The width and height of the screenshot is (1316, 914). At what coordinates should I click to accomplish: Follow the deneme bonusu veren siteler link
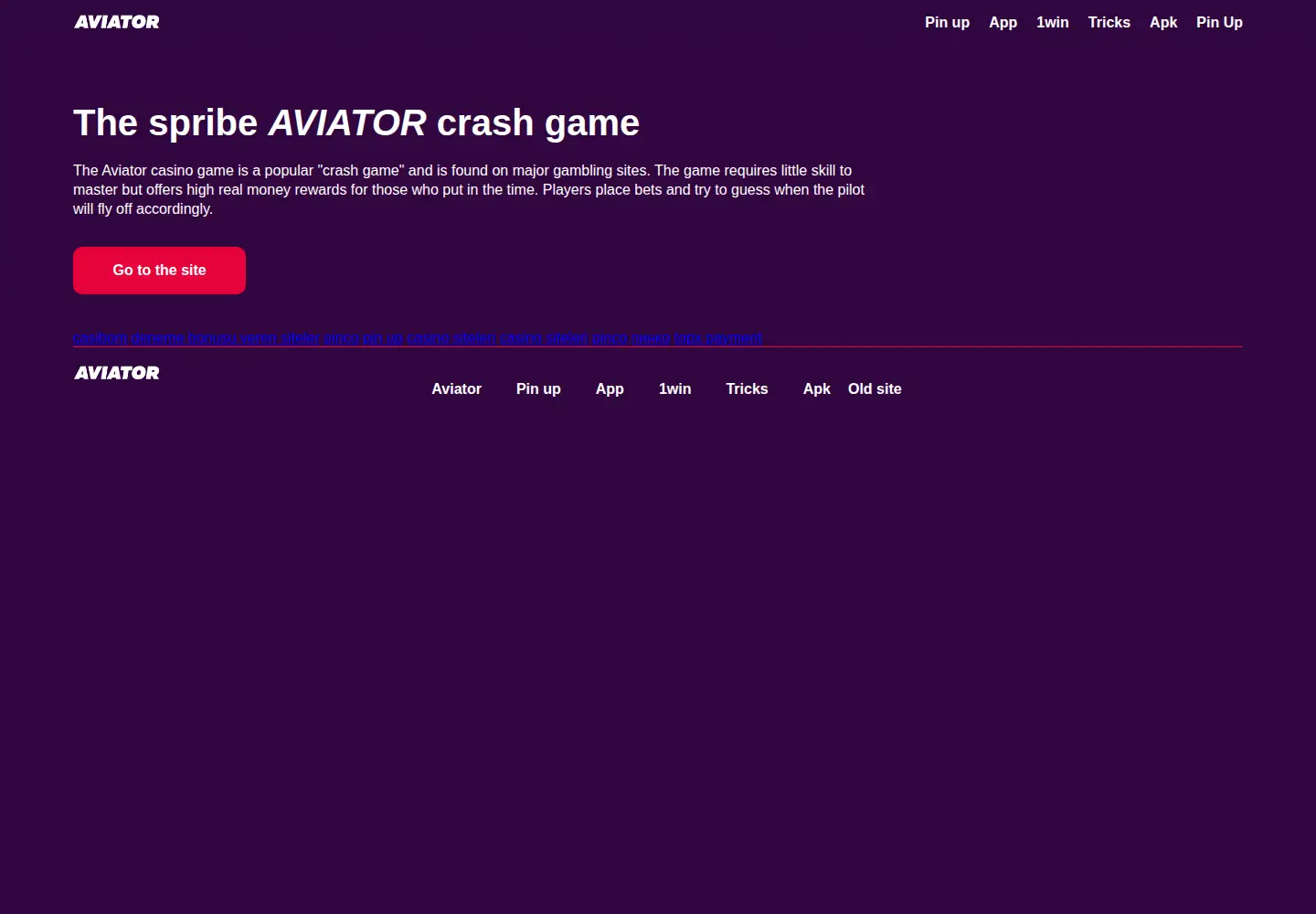[x=225, y=337]
